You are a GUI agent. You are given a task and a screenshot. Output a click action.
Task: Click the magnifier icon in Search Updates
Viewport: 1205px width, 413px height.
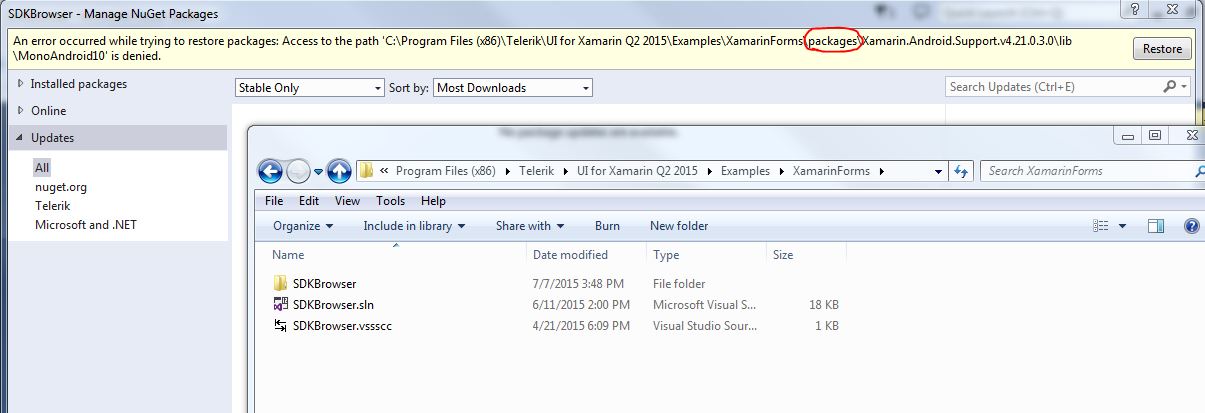tap(1170, 87)
